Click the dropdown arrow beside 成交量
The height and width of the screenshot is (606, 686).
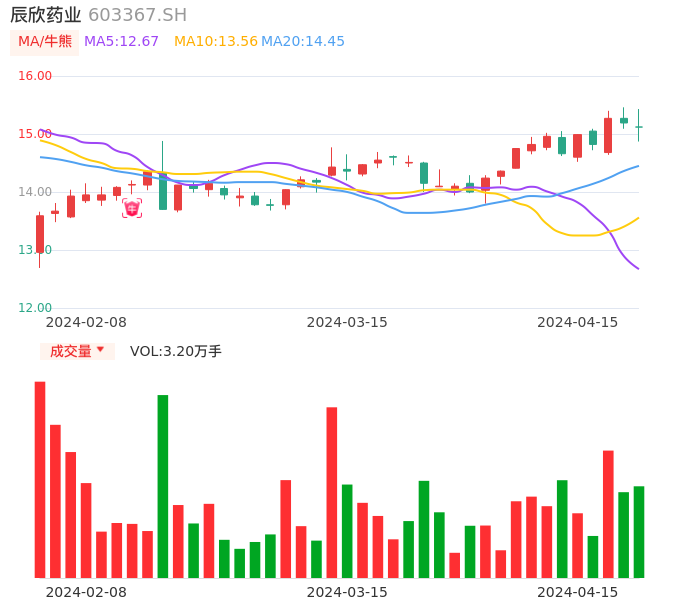click(x=100, y=350)
